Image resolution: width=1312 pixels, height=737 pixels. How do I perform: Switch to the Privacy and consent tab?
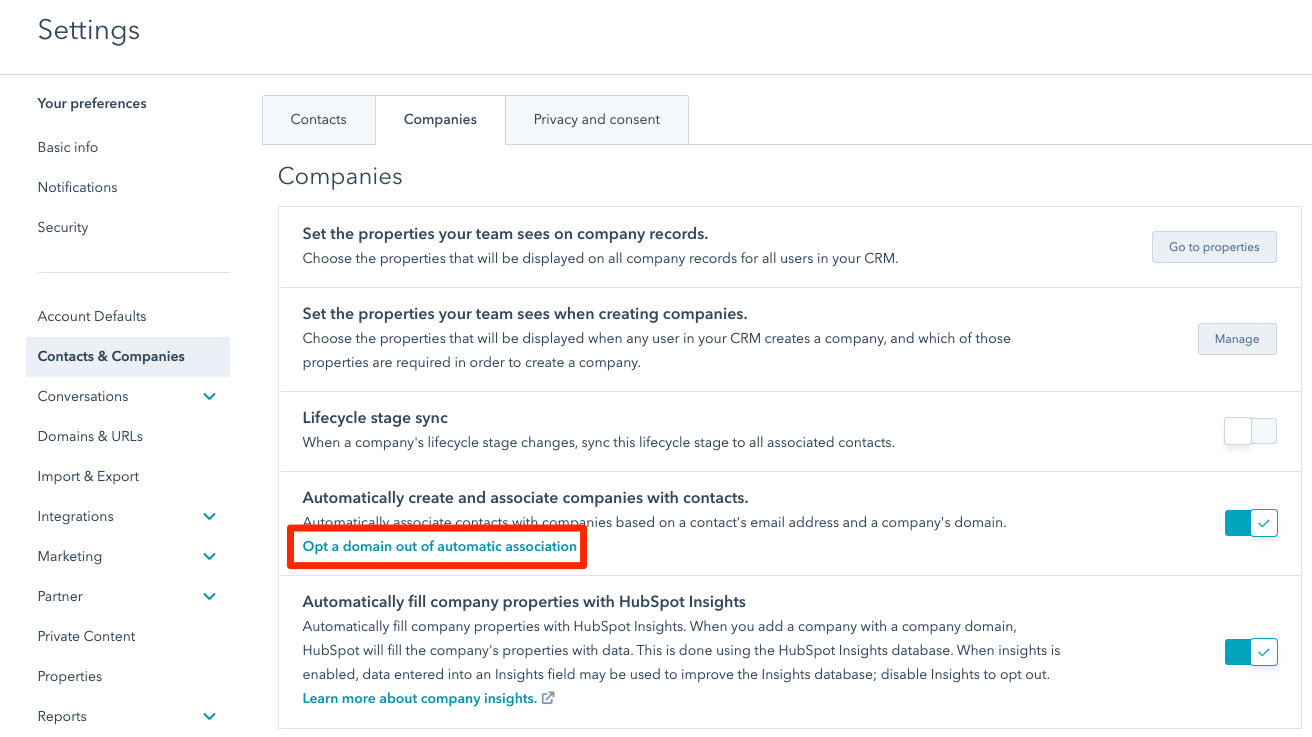pyautogui.click(x=596, y=119)
